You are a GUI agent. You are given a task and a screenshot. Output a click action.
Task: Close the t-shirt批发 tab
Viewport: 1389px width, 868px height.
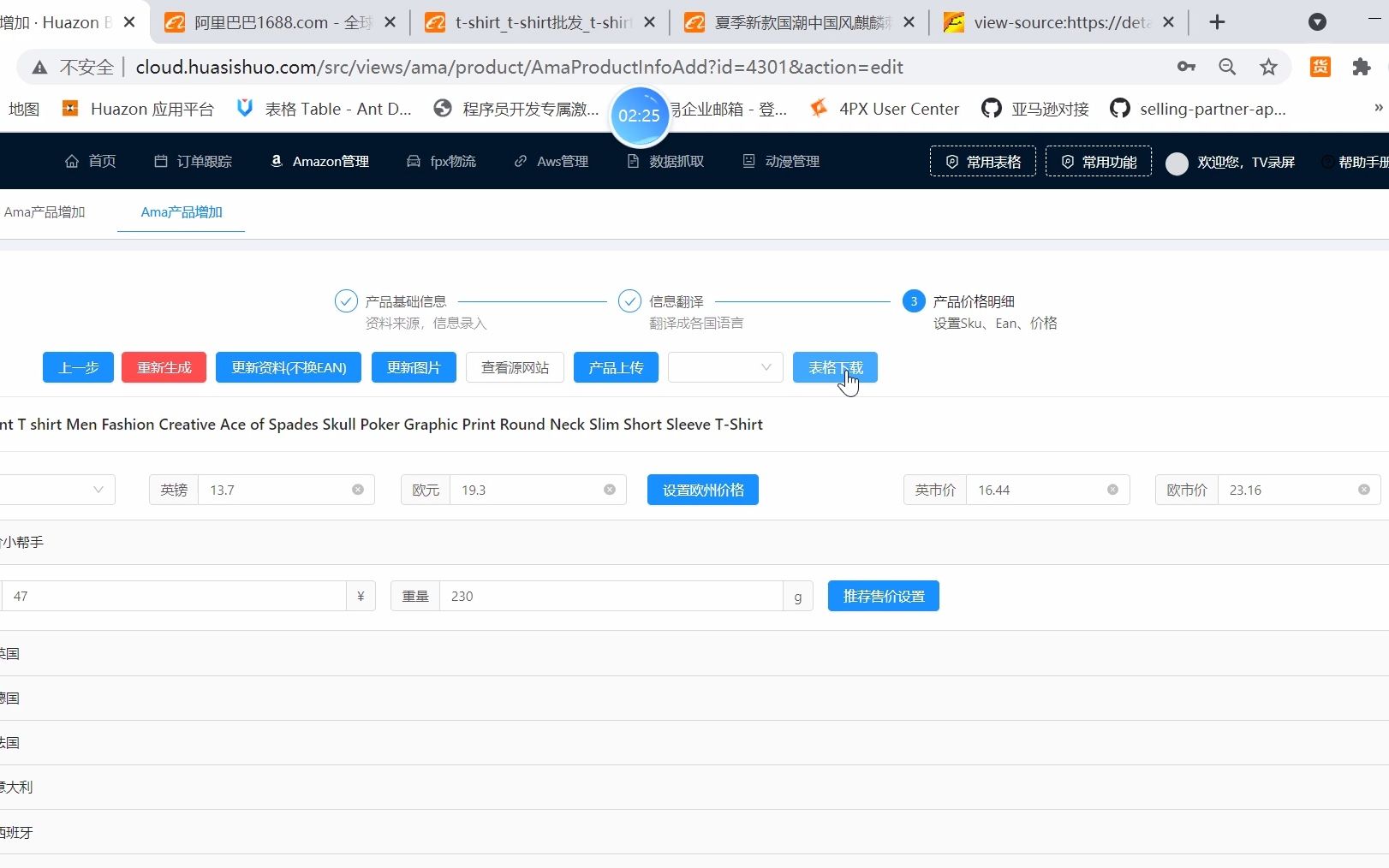tap(650, 22)
